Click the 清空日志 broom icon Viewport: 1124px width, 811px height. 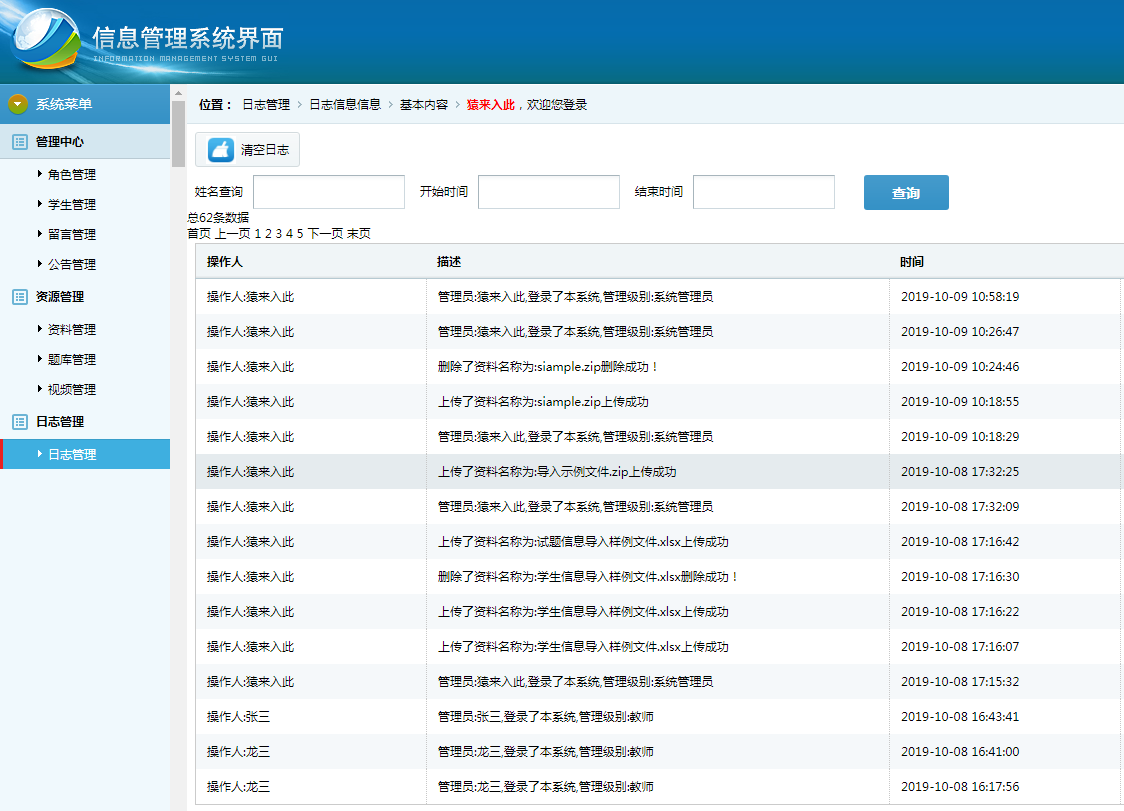[x=221, y=150]
